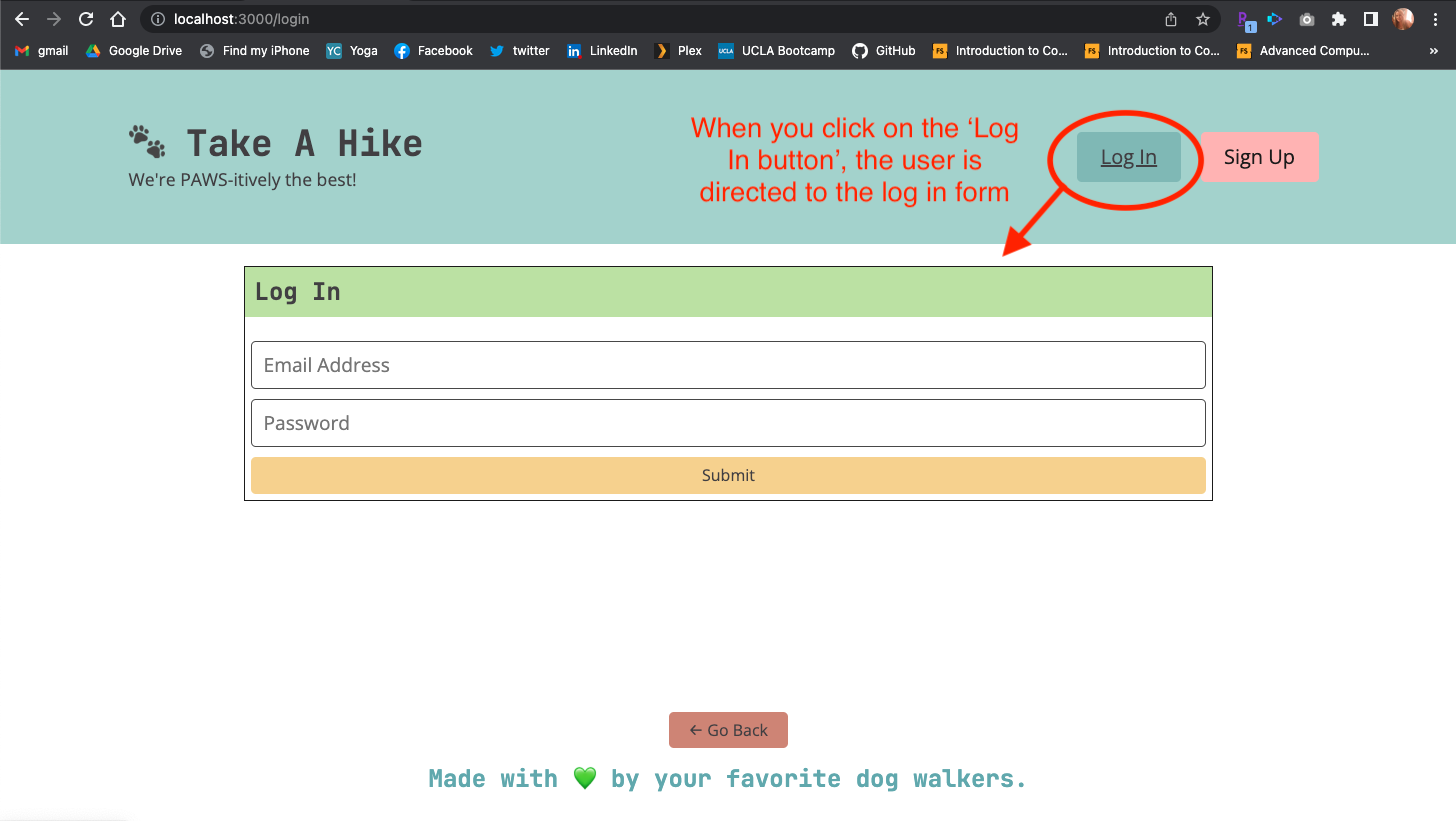Open the Facebook bookmark
The width and height of the screenshot is (1456, 821).
[x=433, y=51]
